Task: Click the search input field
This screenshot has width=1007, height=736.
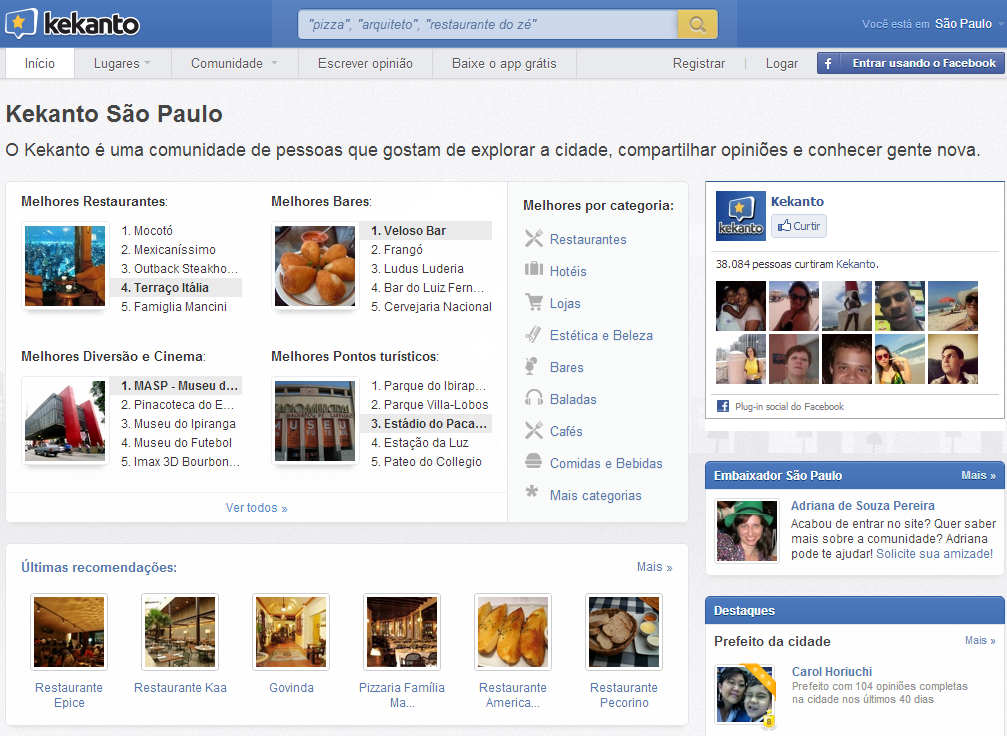Action: [487, 24]
